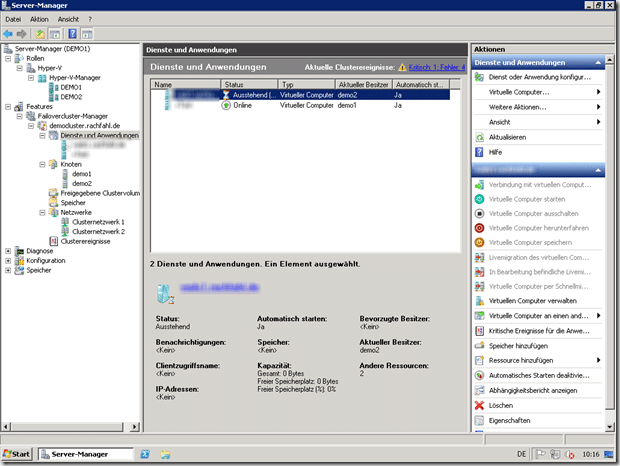Screen dimensions: 620x466
Task: Select Clusternetzwerk 1 in tree
Action: [98, 222]
